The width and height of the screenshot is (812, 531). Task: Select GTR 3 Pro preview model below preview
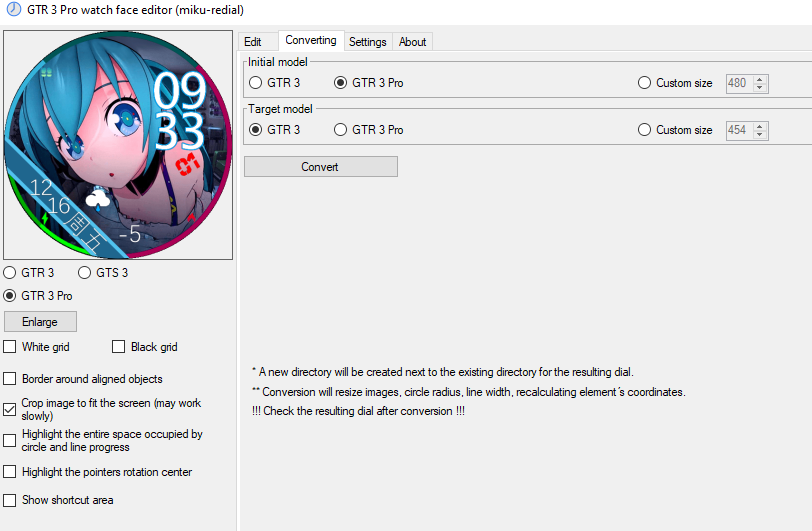[38, 296]
